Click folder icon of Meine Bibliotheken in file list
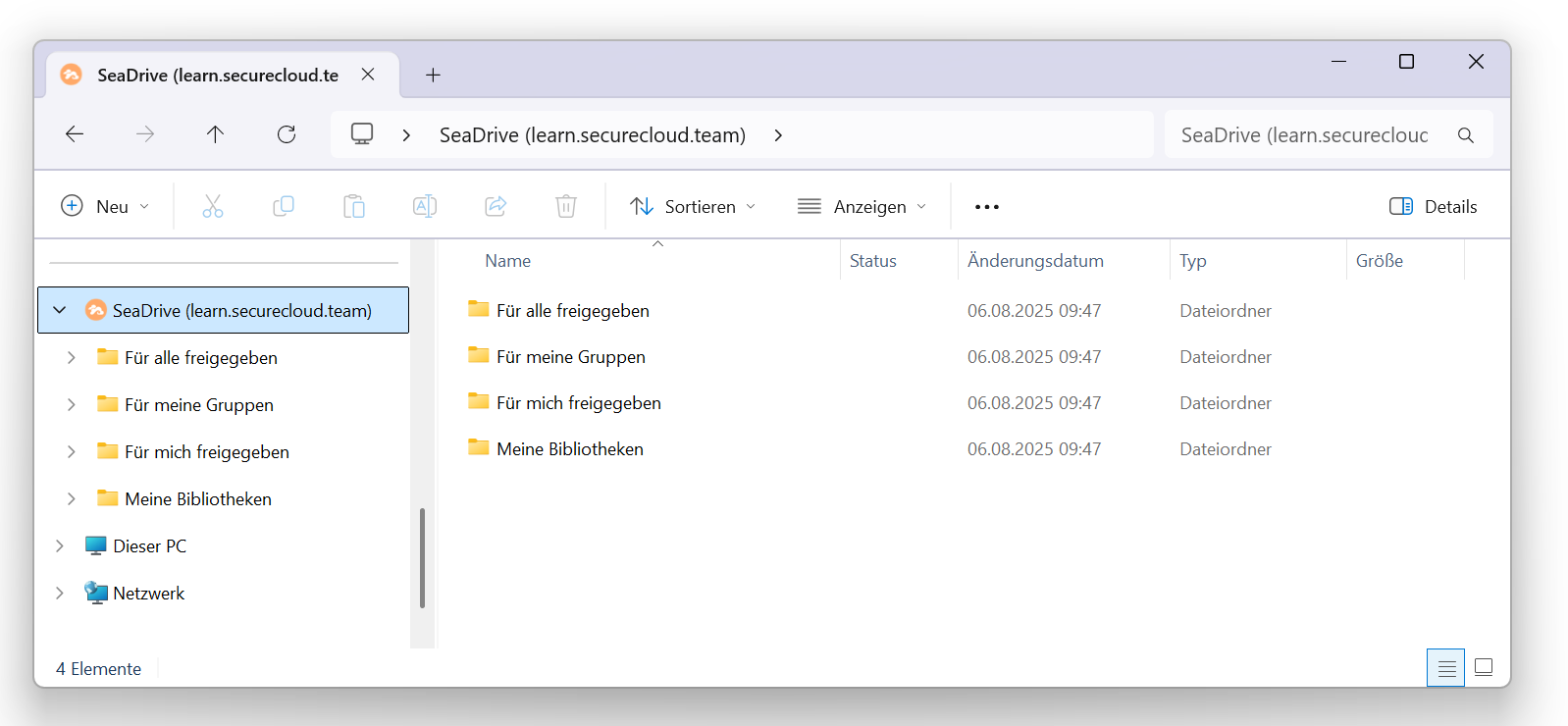1568x726 pixels. [x=479, y=447]
